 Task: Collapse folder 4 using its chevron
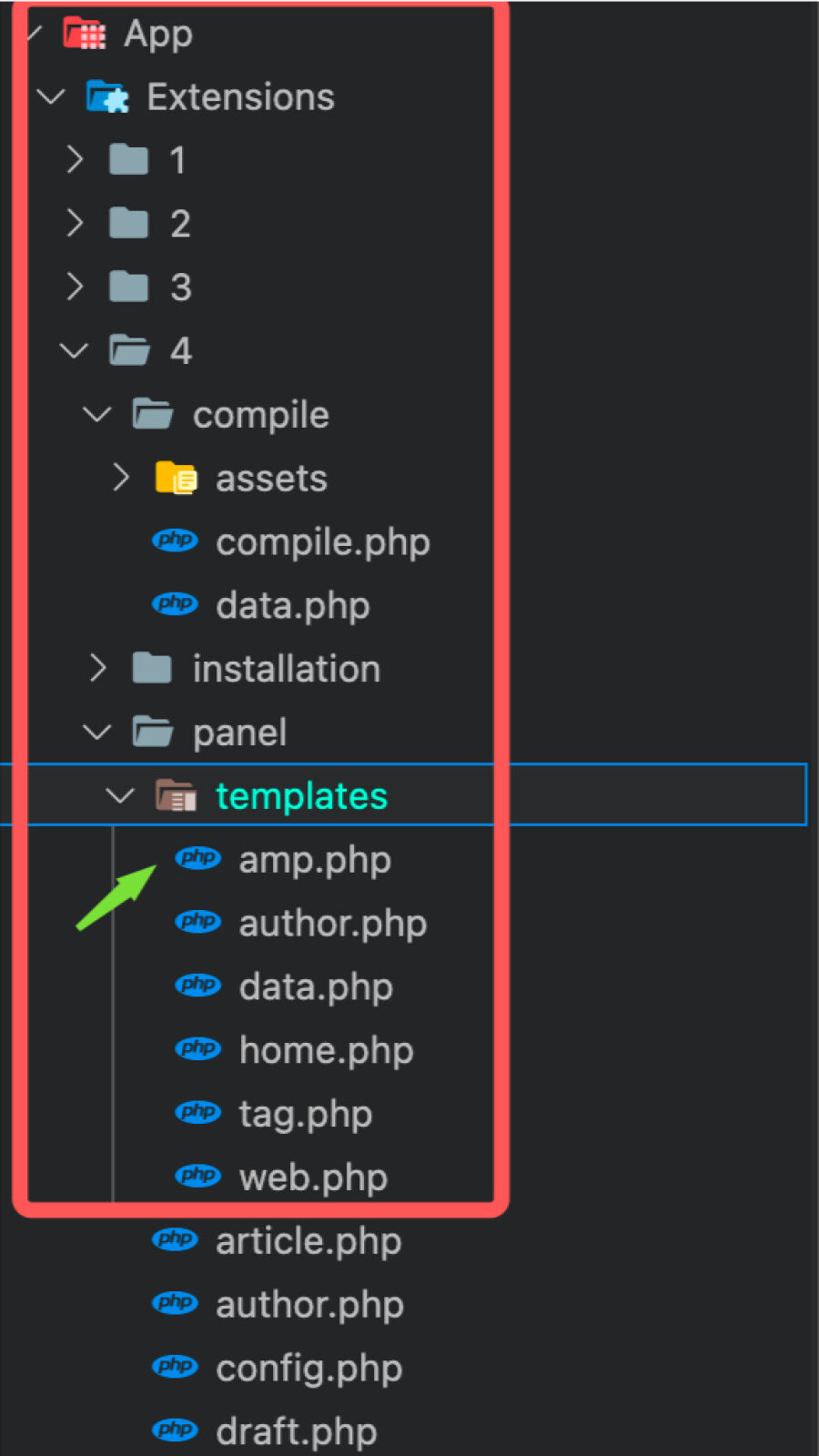[74, 350]
